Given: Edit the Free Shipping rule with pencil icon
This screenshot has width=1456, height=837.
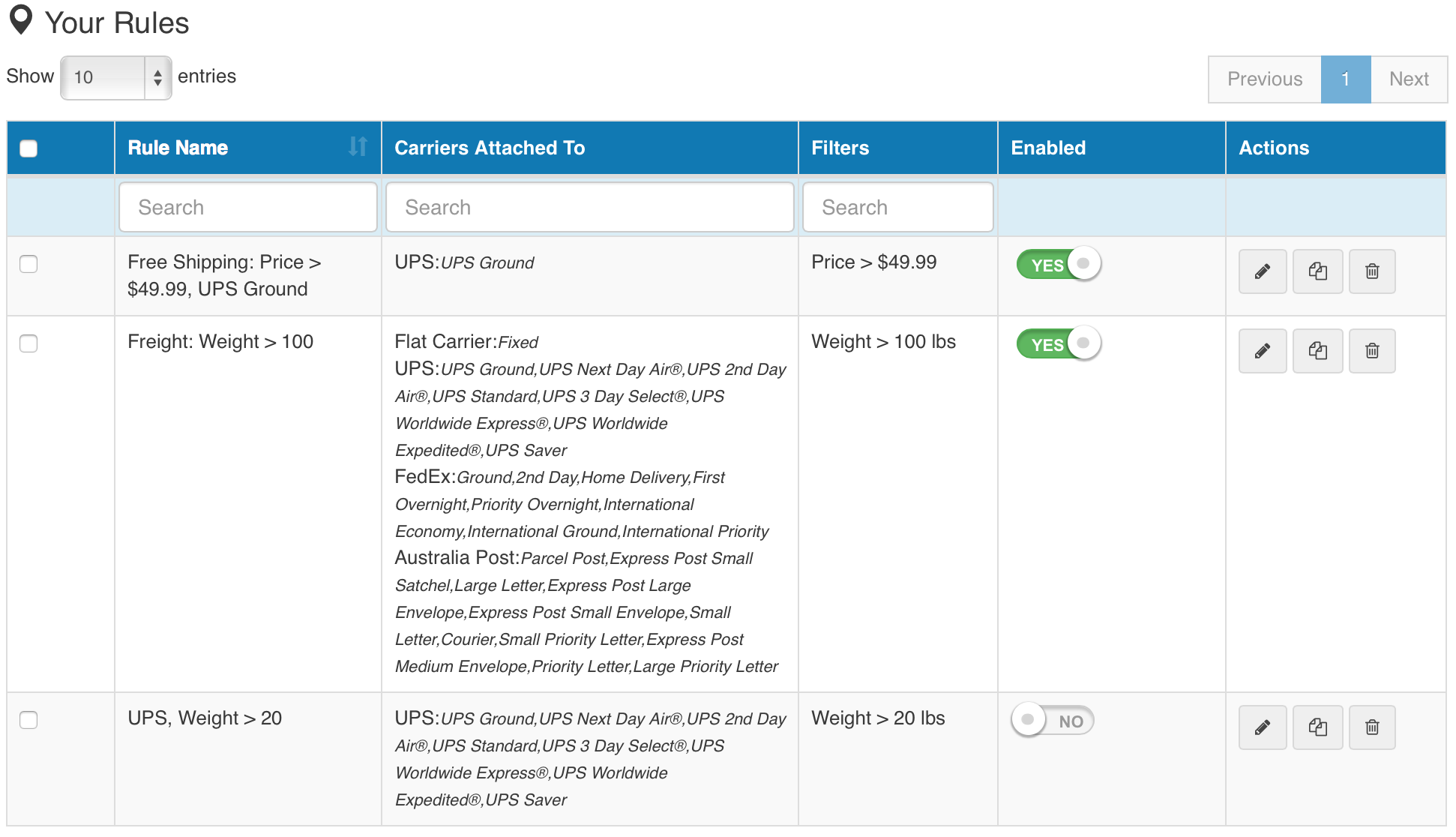Looking at the screenshot, I should (x=1262, y=271).
